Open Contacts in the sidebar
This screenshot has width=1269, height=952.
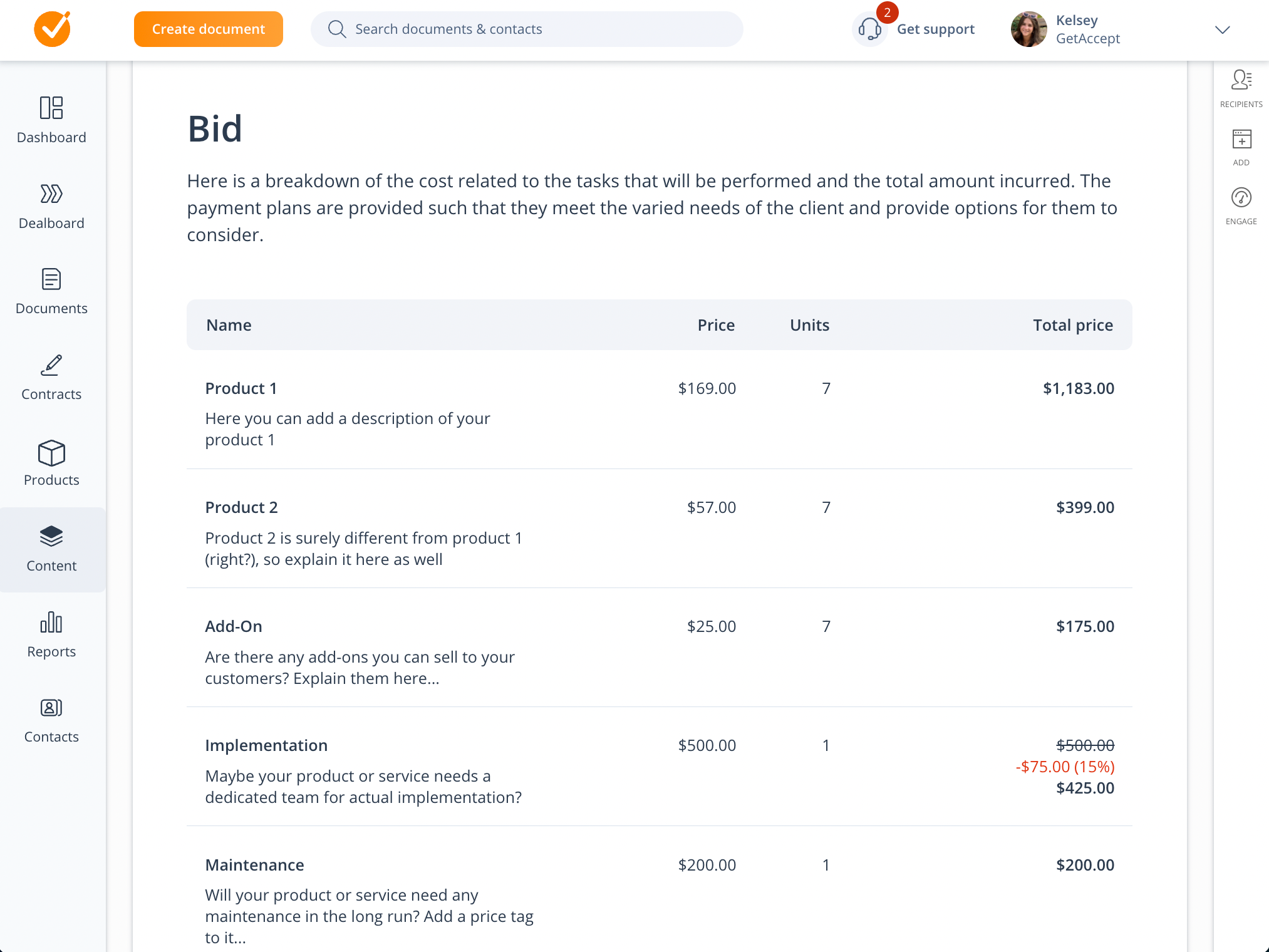click(51, 708)
